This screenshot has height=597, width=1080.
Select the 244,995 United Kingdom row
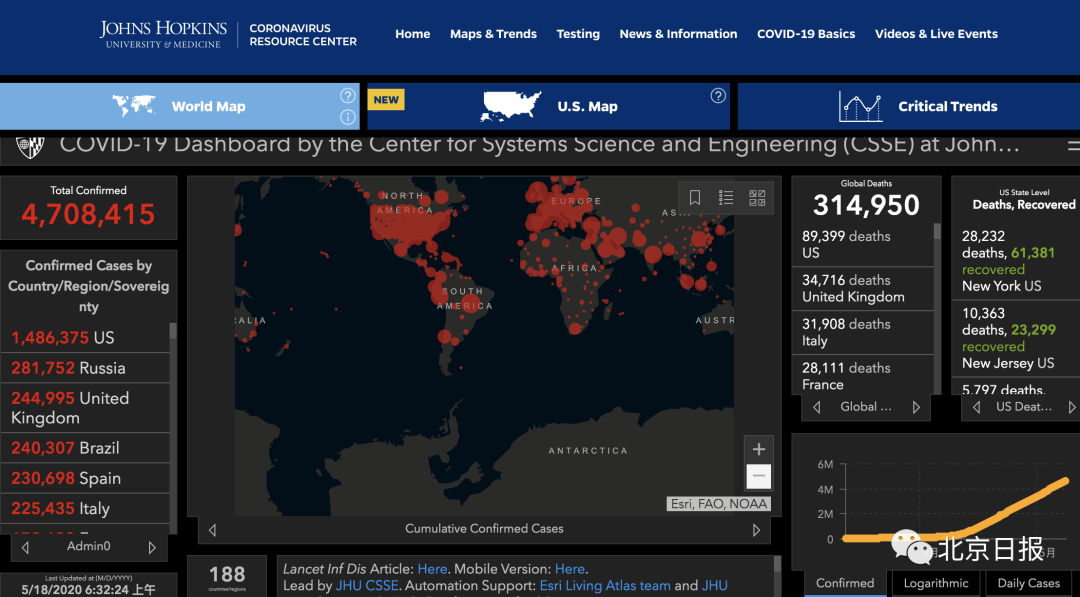pos(85,408)
